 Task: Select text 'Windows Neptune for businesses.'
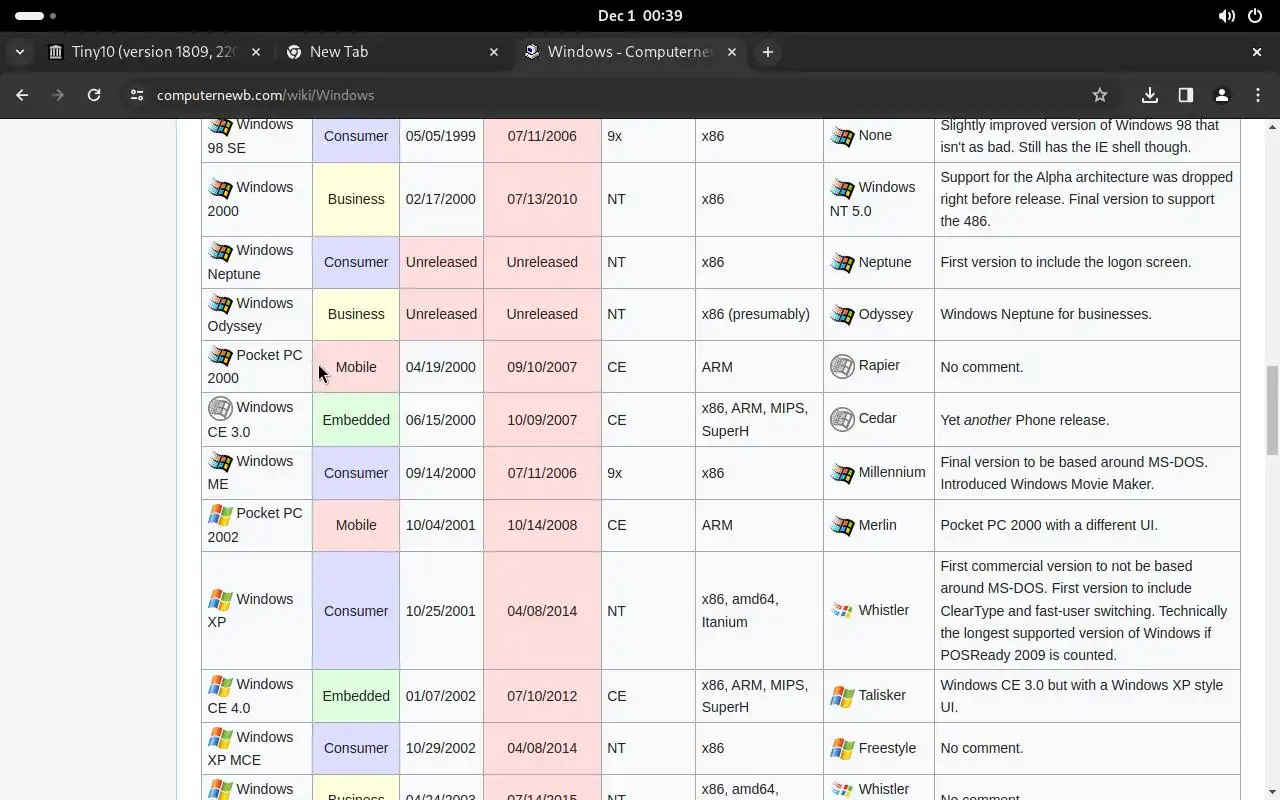(1046, 314)
